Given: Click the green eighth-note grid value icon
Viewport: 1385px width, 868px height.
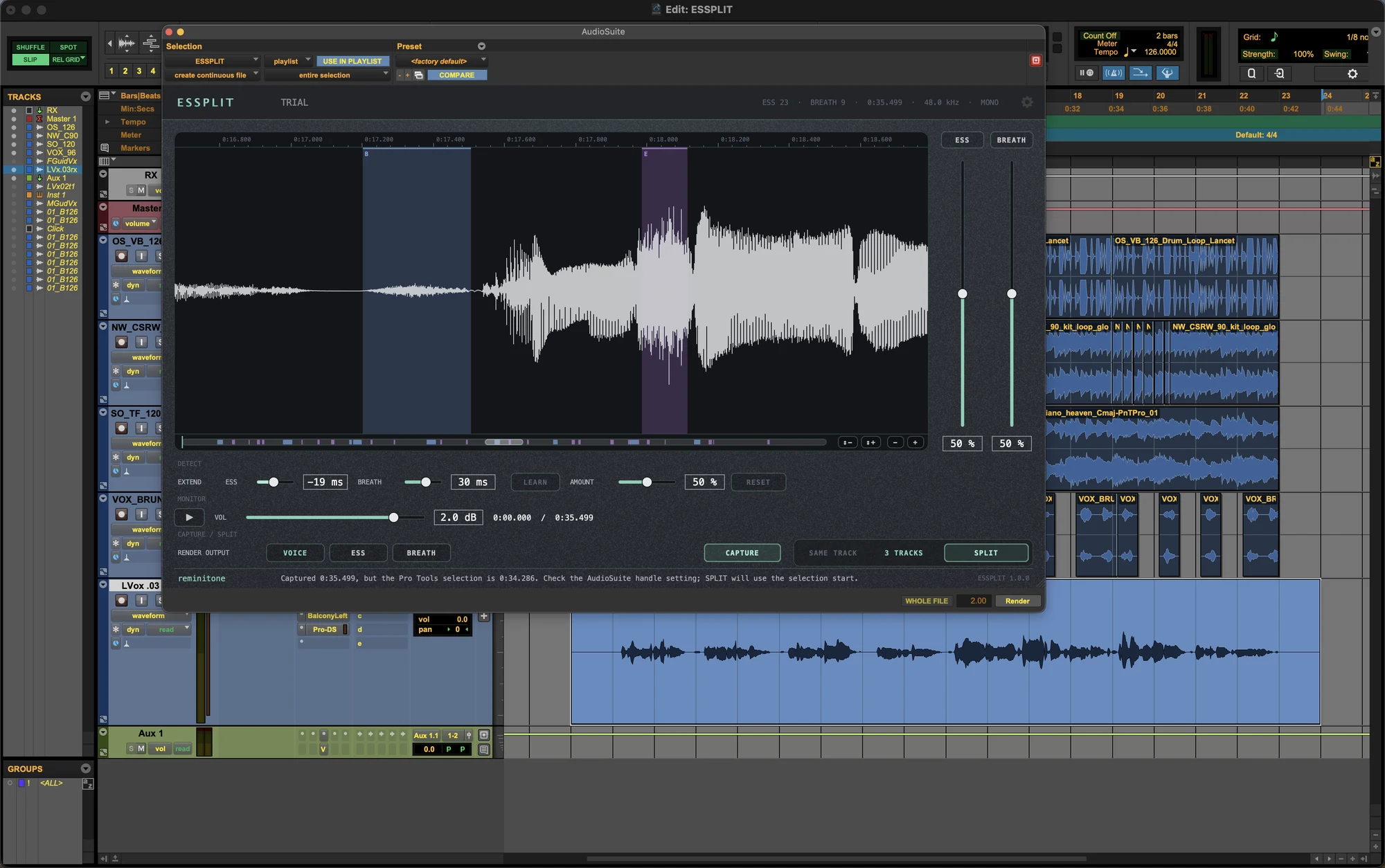Looking at the screenshot, I should coord(1274,37).
